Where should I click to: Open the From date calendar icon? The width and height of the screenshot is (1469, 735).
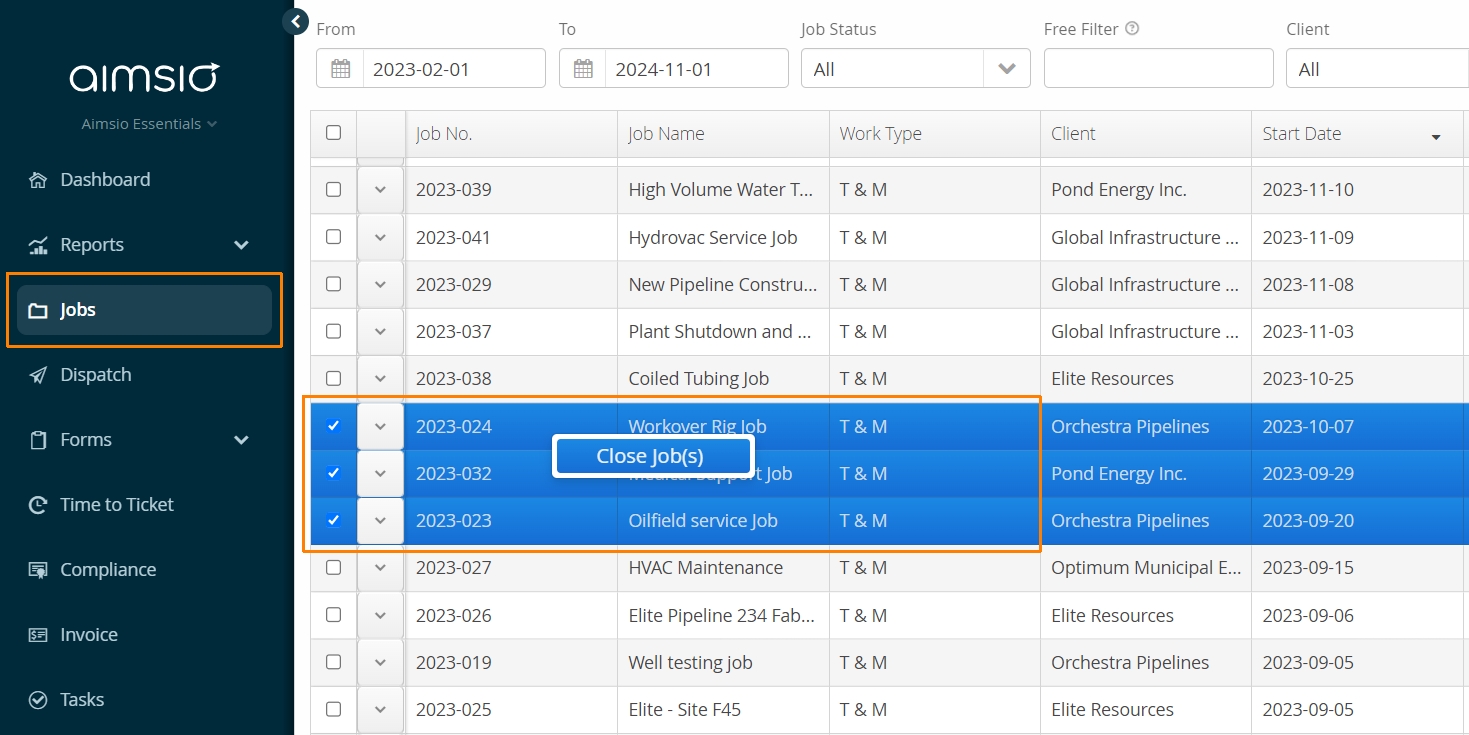point(340,69)
